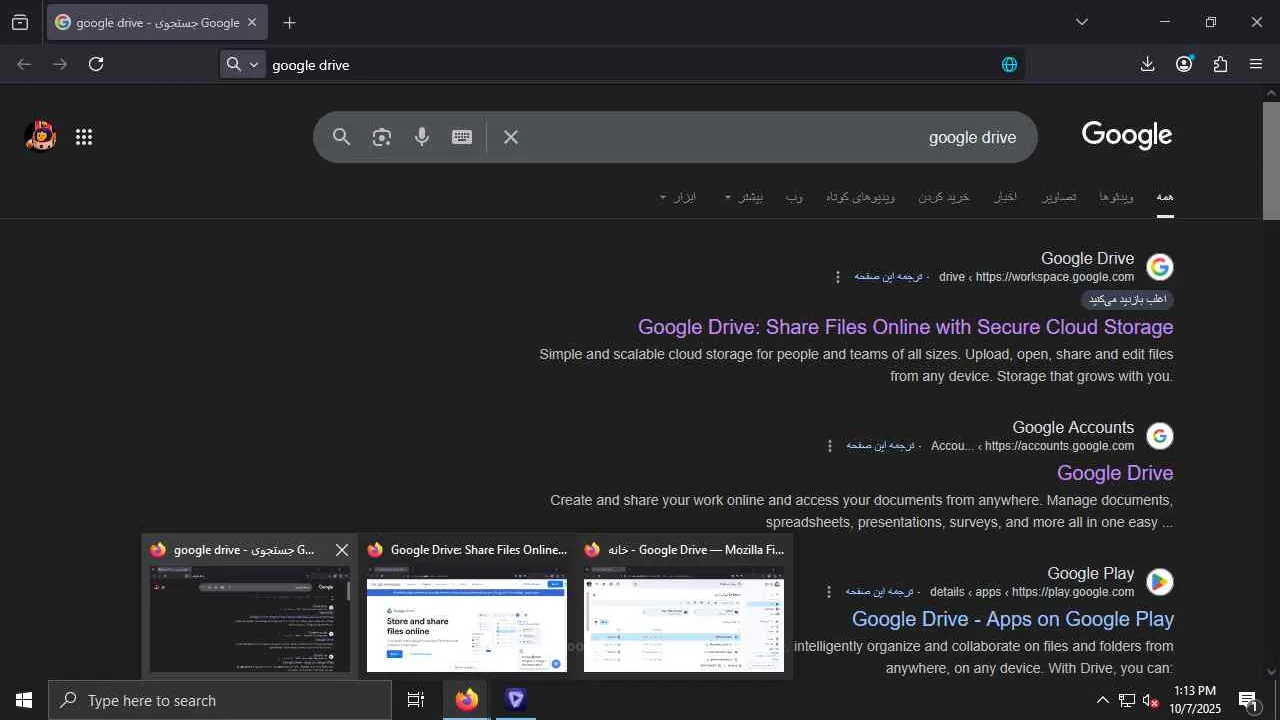
Task: Open the Google apps grid
Action: point(84,137)
